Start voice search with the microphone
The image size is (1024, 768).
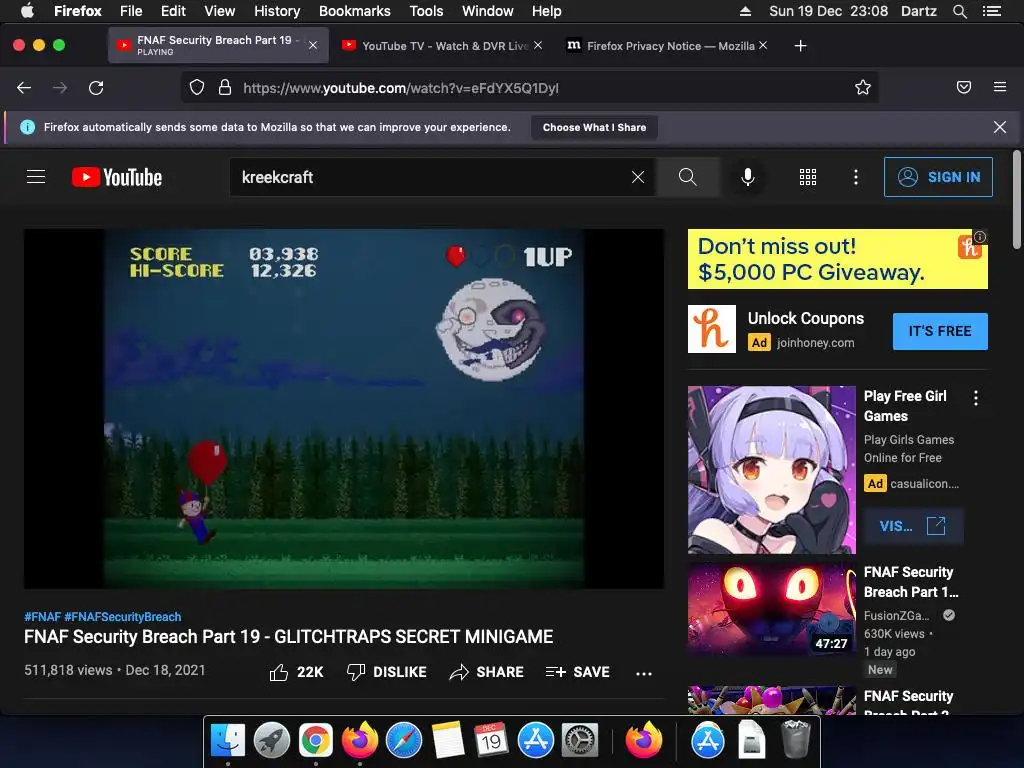(x=748, y=177)
